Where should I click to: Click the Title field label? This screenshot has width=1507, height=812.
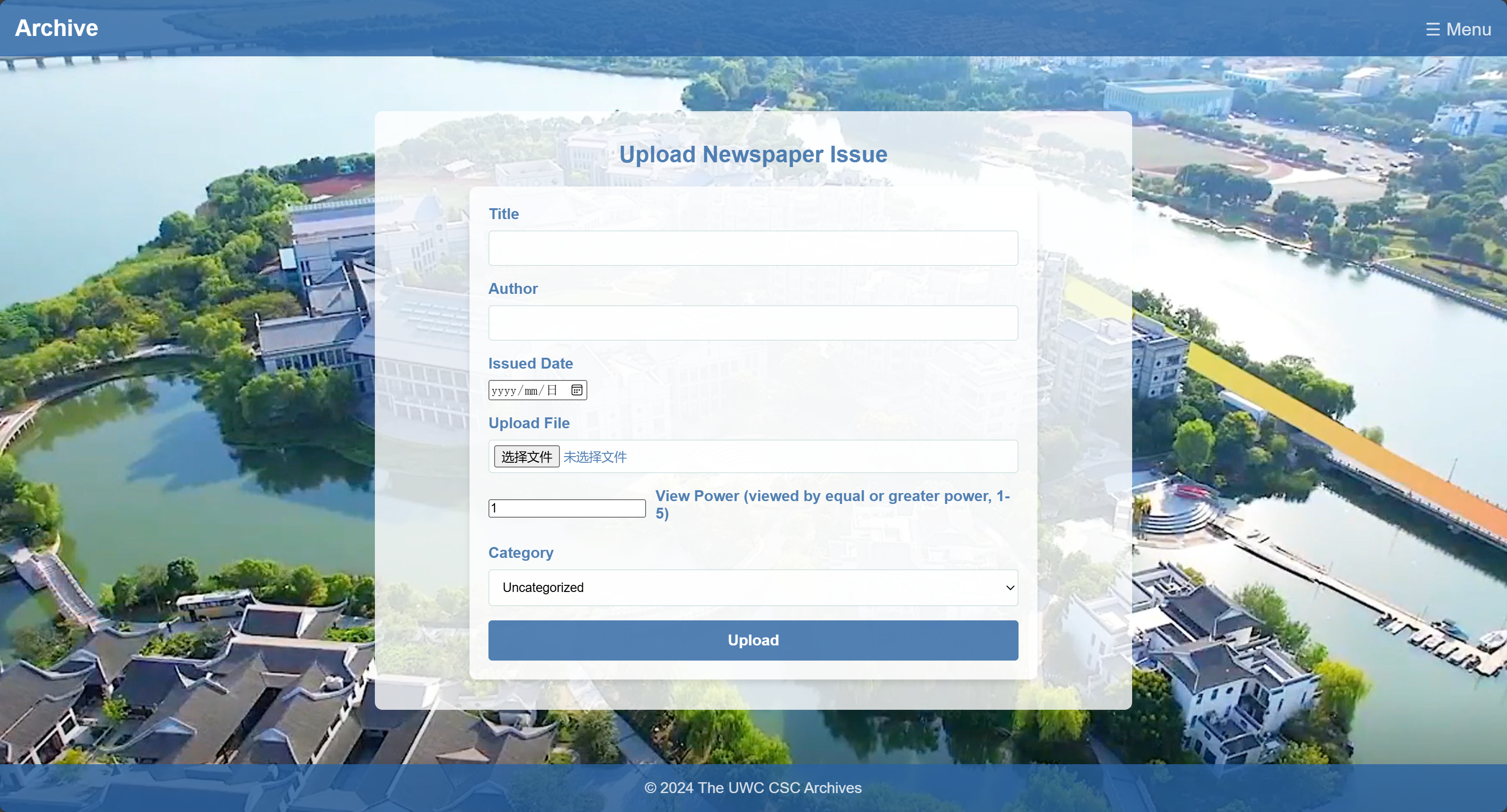point(504,214)
